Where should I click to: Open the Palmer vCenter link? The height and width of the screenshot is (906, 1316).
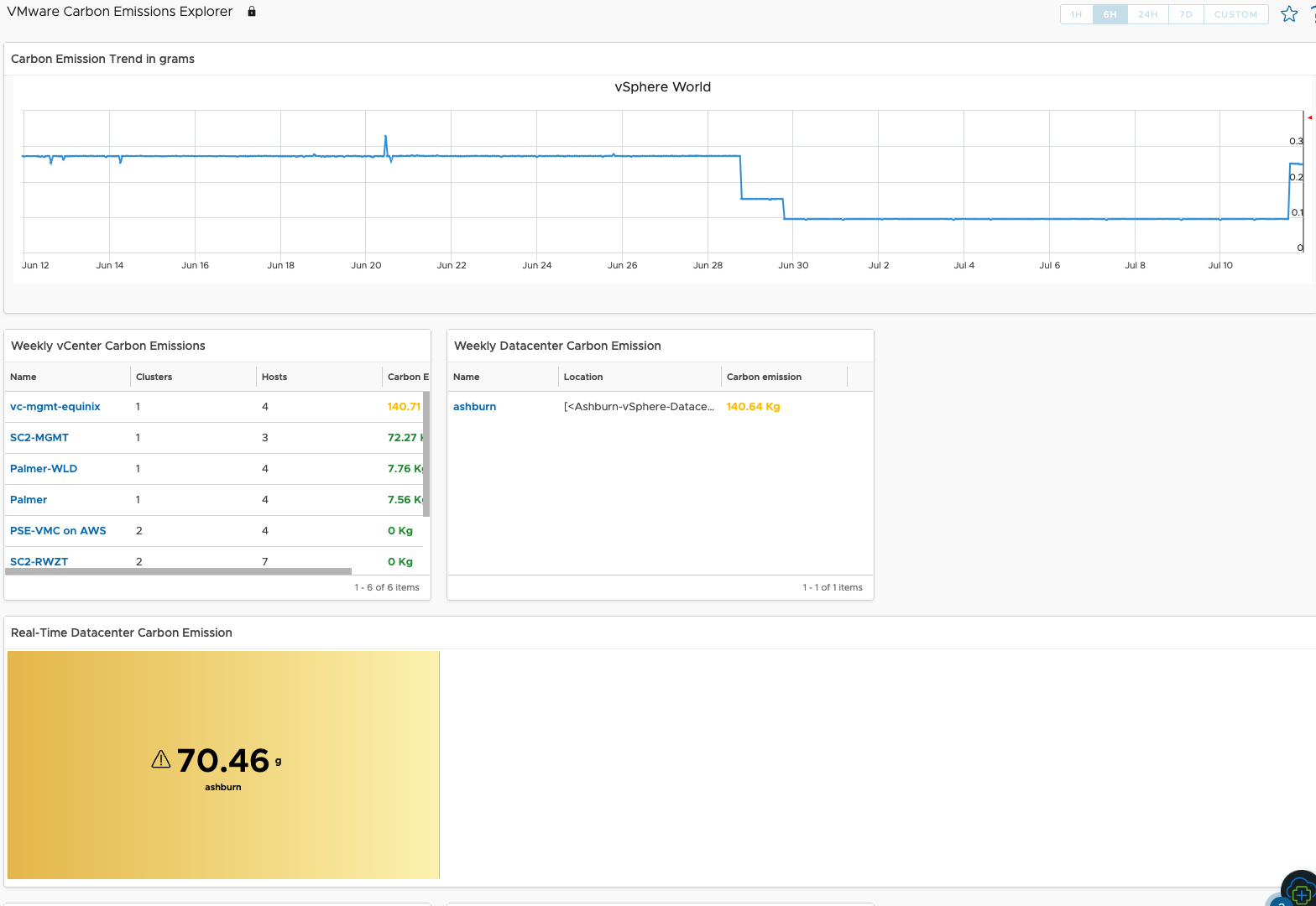point(29,500)
